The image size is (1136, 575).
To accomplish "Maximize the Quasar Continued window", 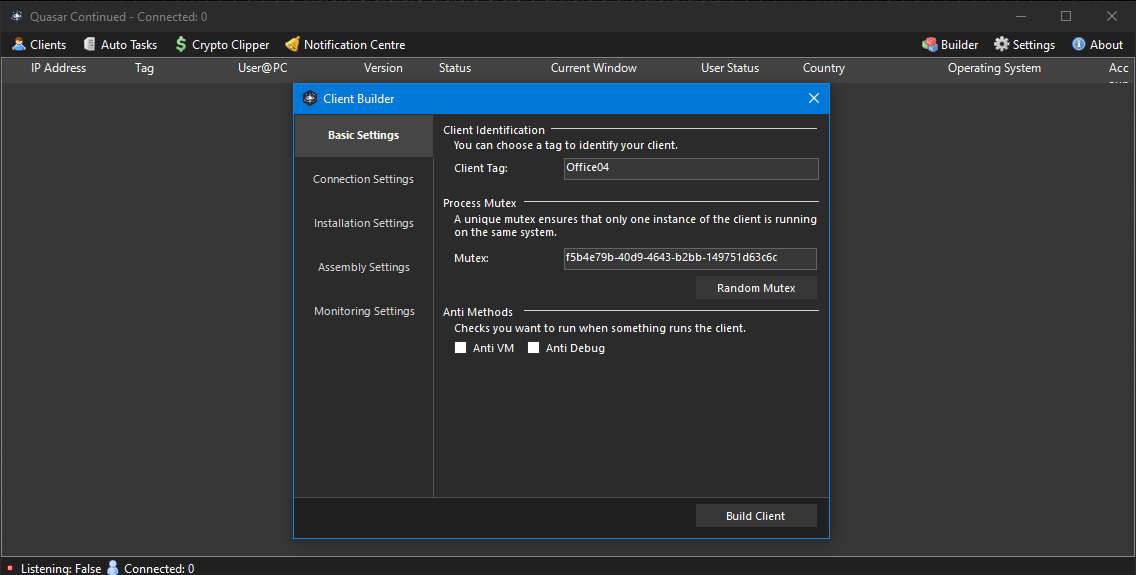I will (x=1066, y=16).
